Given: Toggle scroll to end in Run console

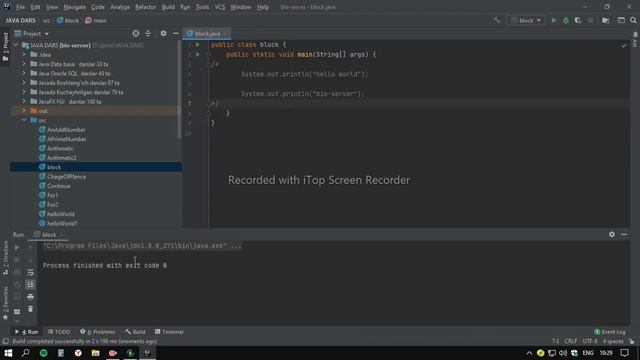Looking at the screenshot, I should [x=30, y=284].
